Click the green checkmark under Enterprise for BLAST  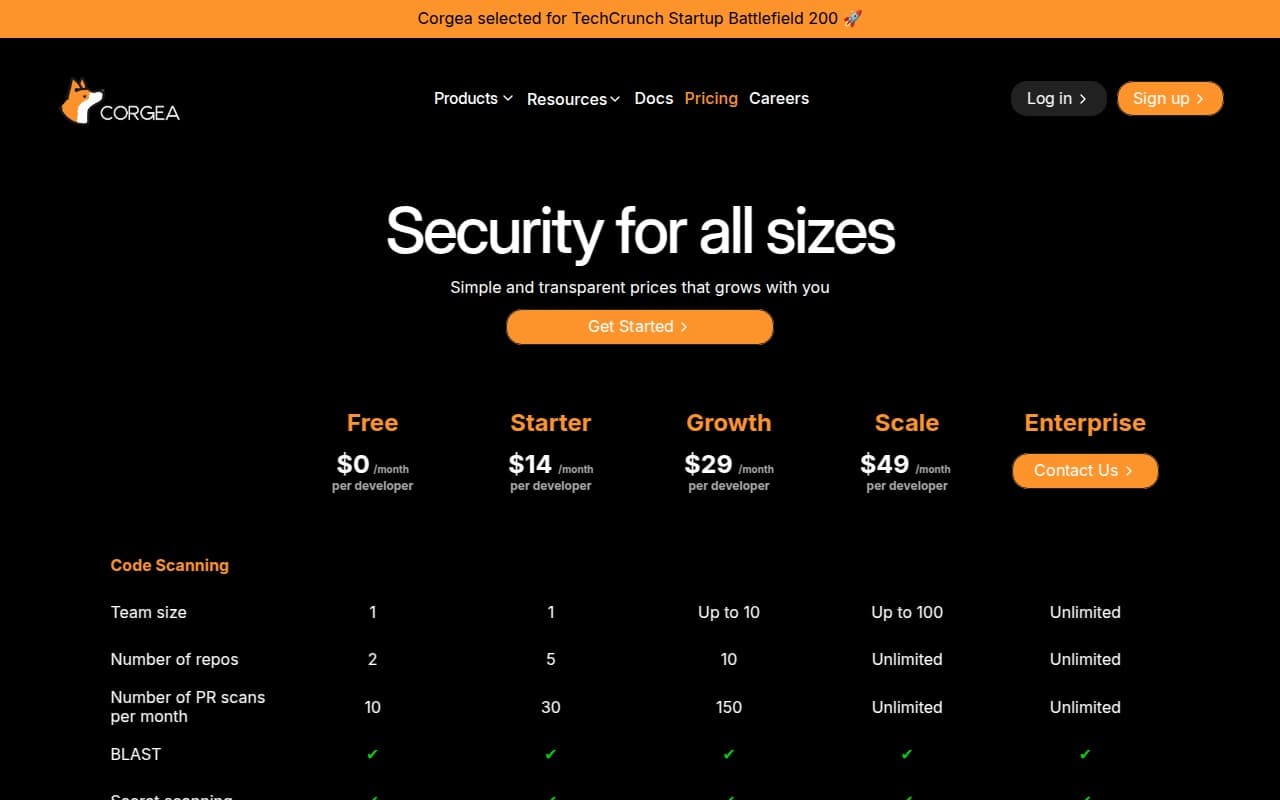tap(1084, 754)
